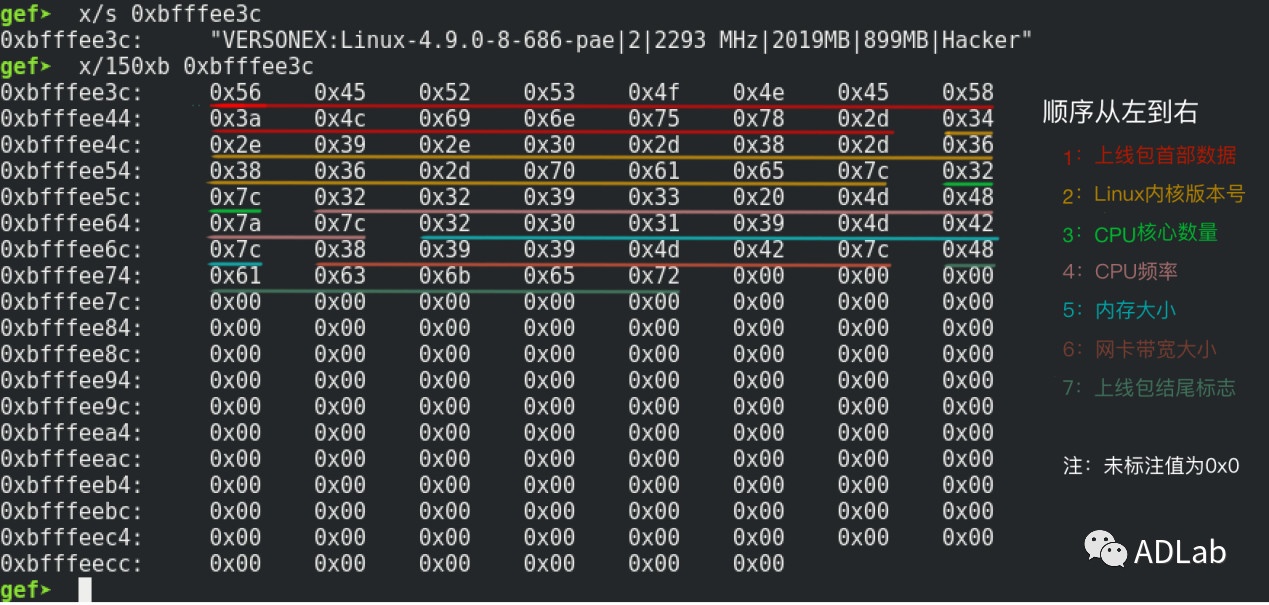Viewport: 1269px width, 605px height.
Task: Pick legend entry 5 内存大小
Action: [1120, 310]
